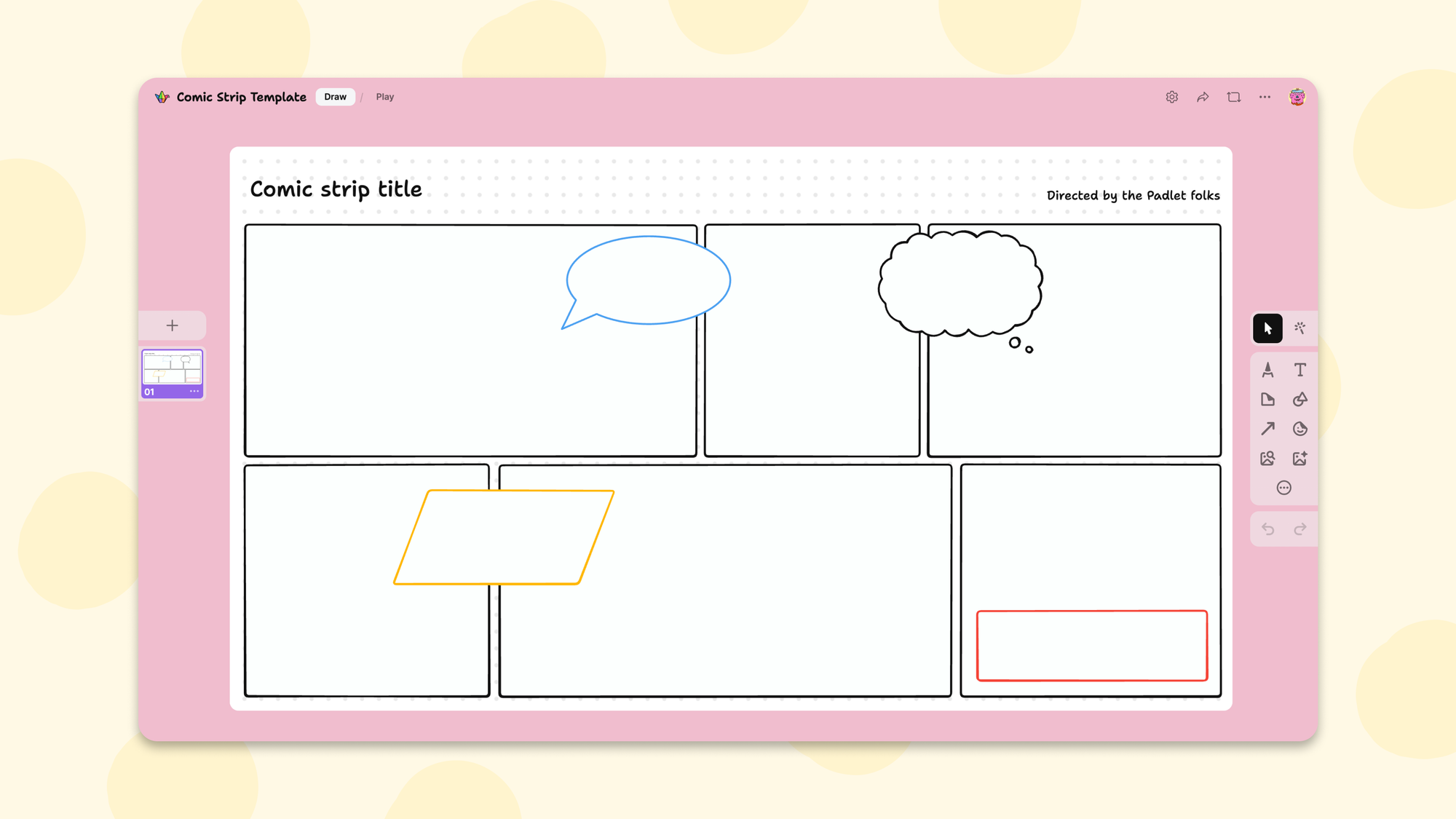Expand the top-right more options menu
Image resolution: width=1456 pixels, height=819 pixels.
1265,97
